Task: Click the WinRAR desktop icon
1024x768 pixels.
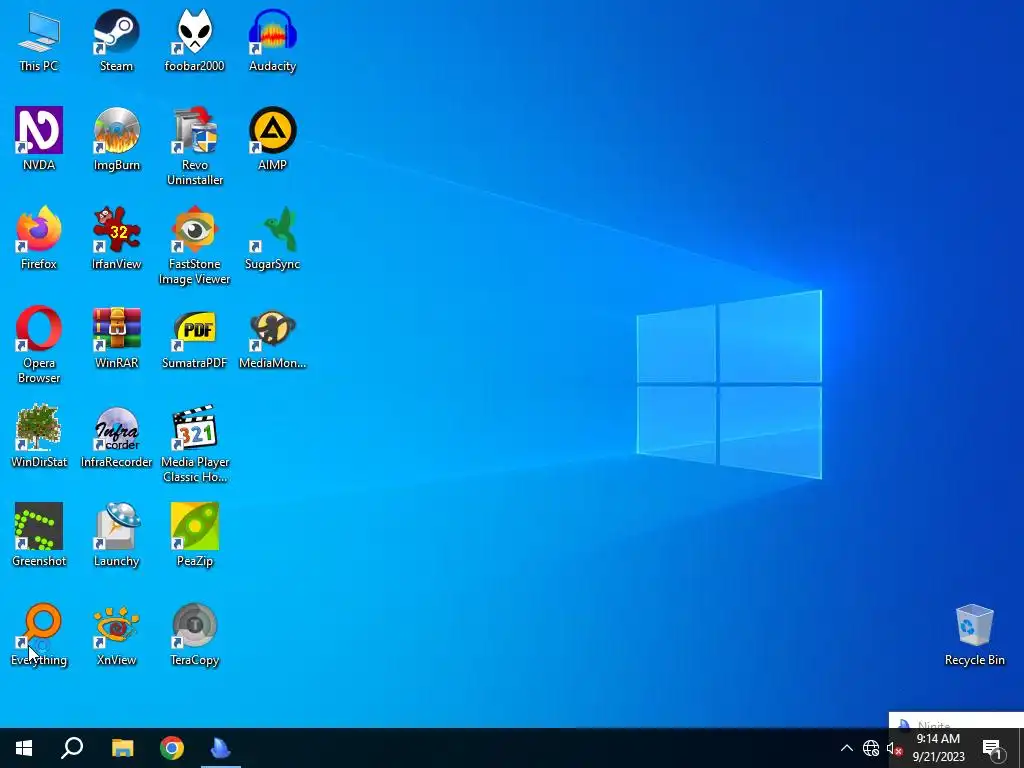Action: 116,338
